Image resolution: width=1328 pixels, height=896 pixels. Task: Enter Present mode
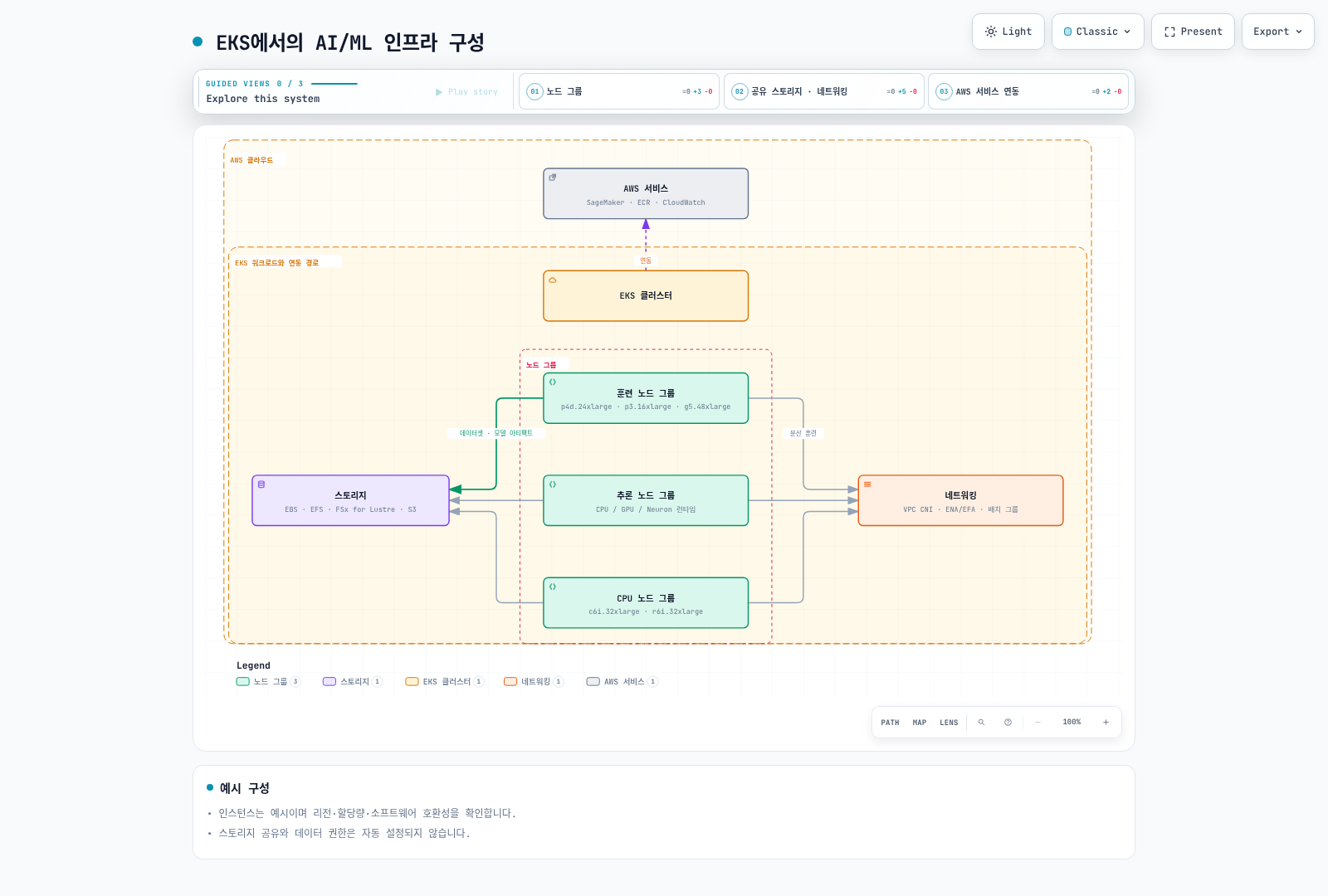point(1193,32)
